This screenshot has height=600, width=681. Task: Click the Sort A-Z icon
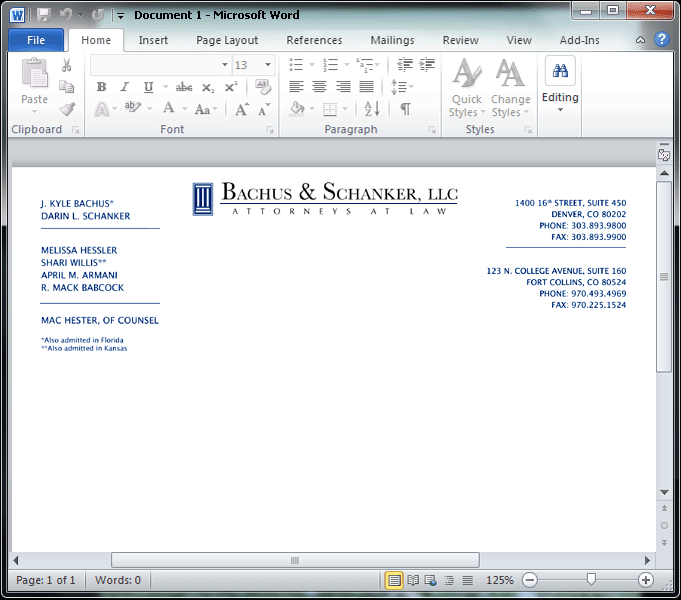(x=372, y=109)
